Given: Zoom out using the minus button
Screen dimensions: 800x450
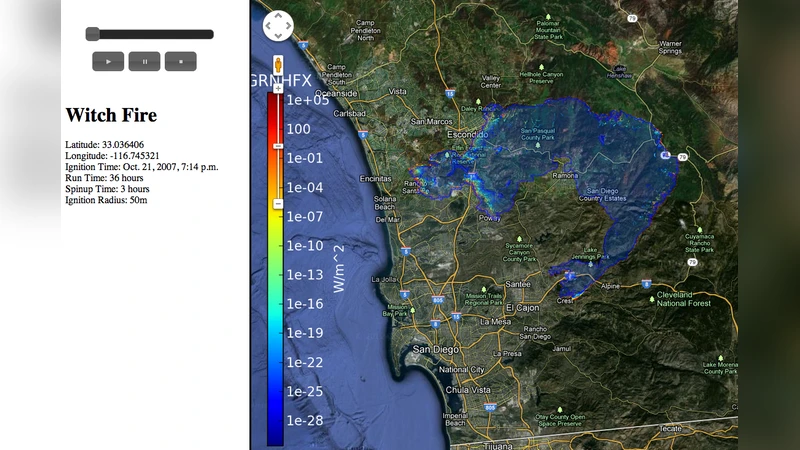Looking at the screenshot, I should (277, 203).
